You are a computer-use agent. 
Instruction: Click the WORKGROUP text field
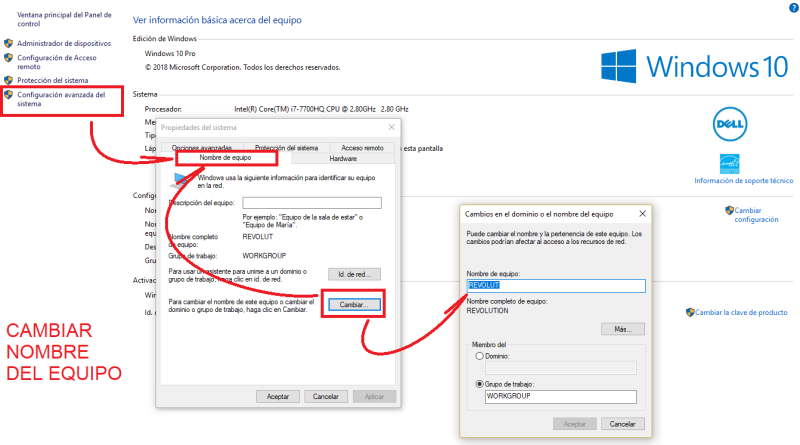click(561, 397)
